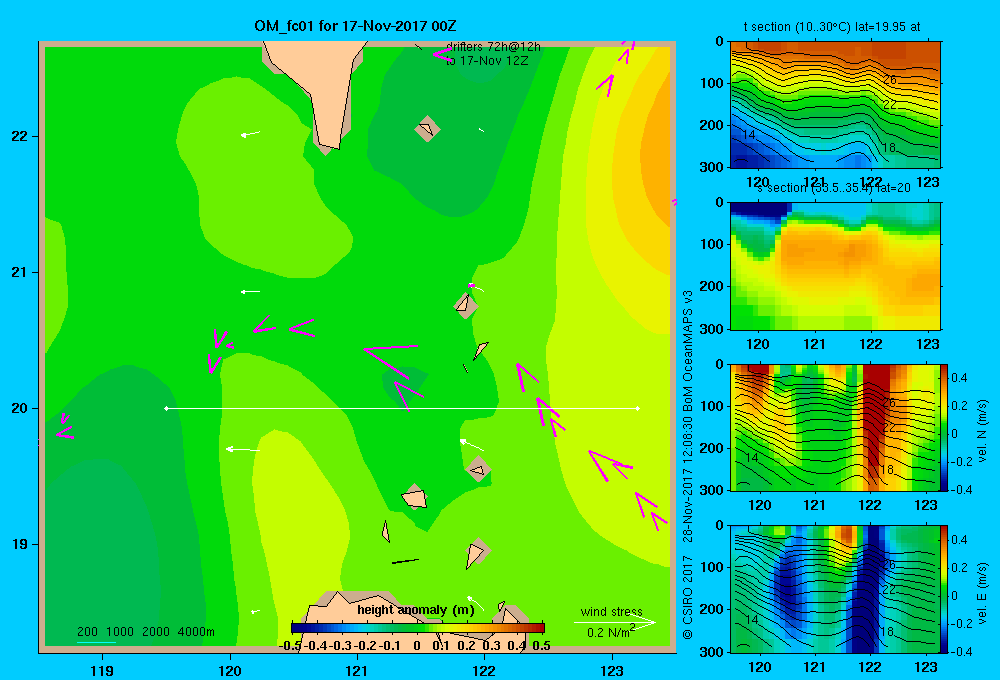Screen dimensions: 1000x680
Task: Click the vel. E color bar
Action: coord(945,589)
